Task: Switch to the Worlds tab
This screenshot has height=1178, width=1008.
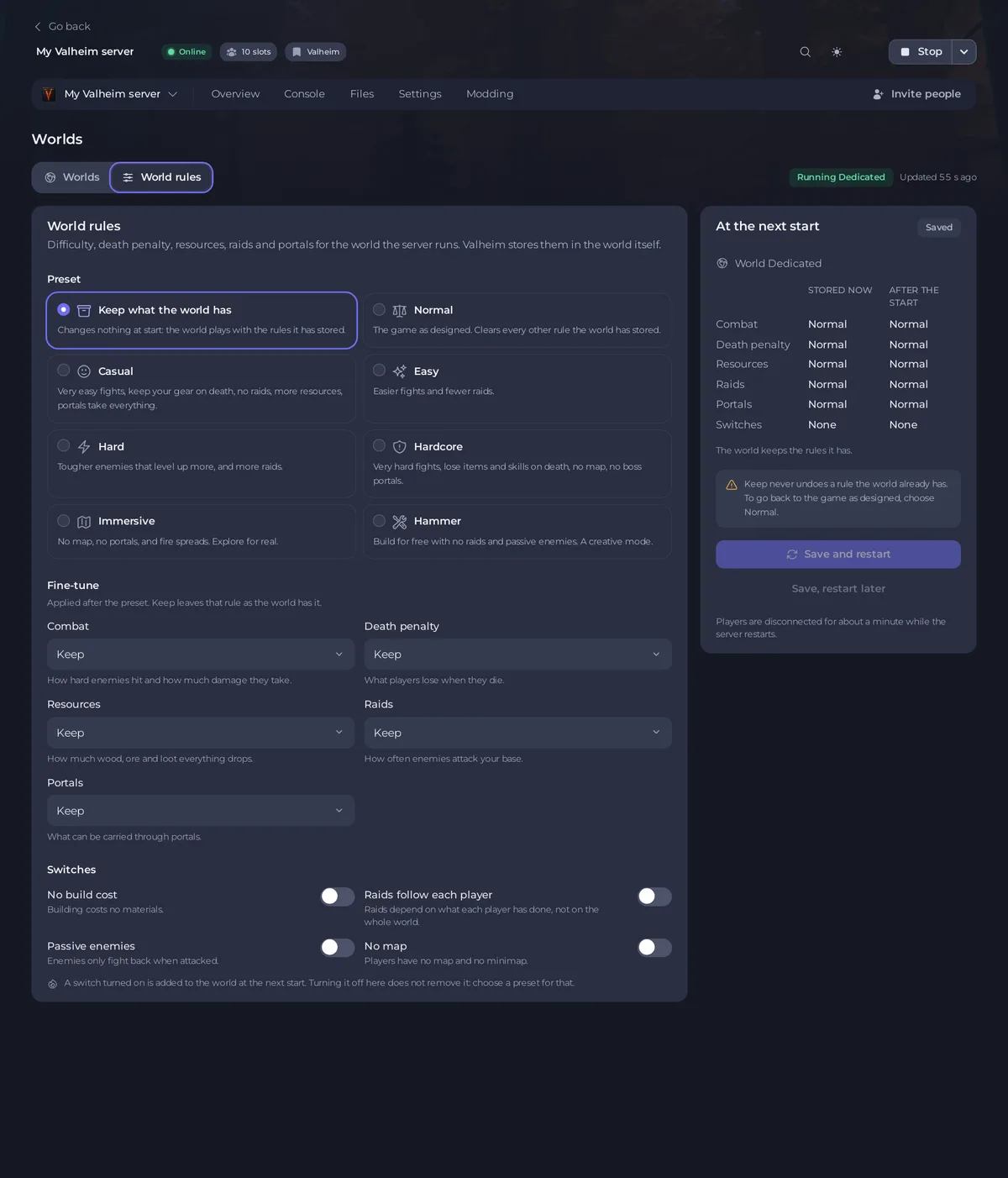Action: click(x=72, y=177)
